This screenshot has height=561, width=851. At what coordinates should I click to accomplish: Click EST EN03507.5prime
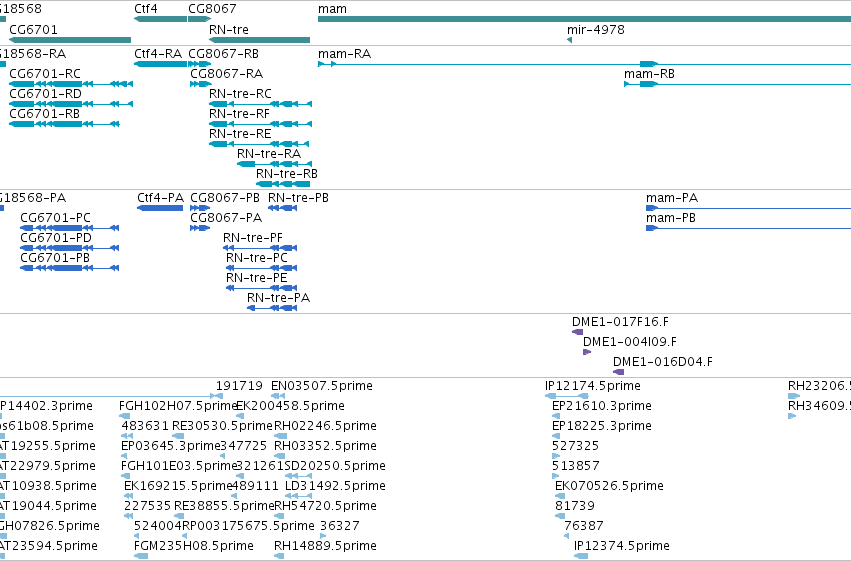(x=322, y=386)
